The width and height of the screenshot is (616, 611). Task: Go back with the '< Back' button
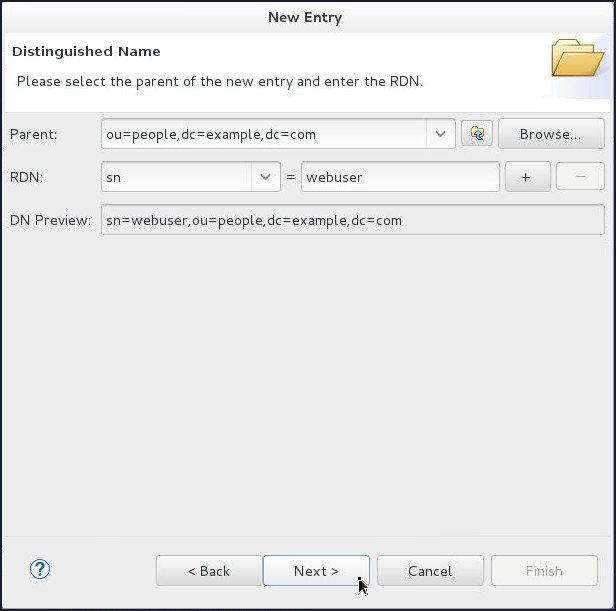point(209,571)
